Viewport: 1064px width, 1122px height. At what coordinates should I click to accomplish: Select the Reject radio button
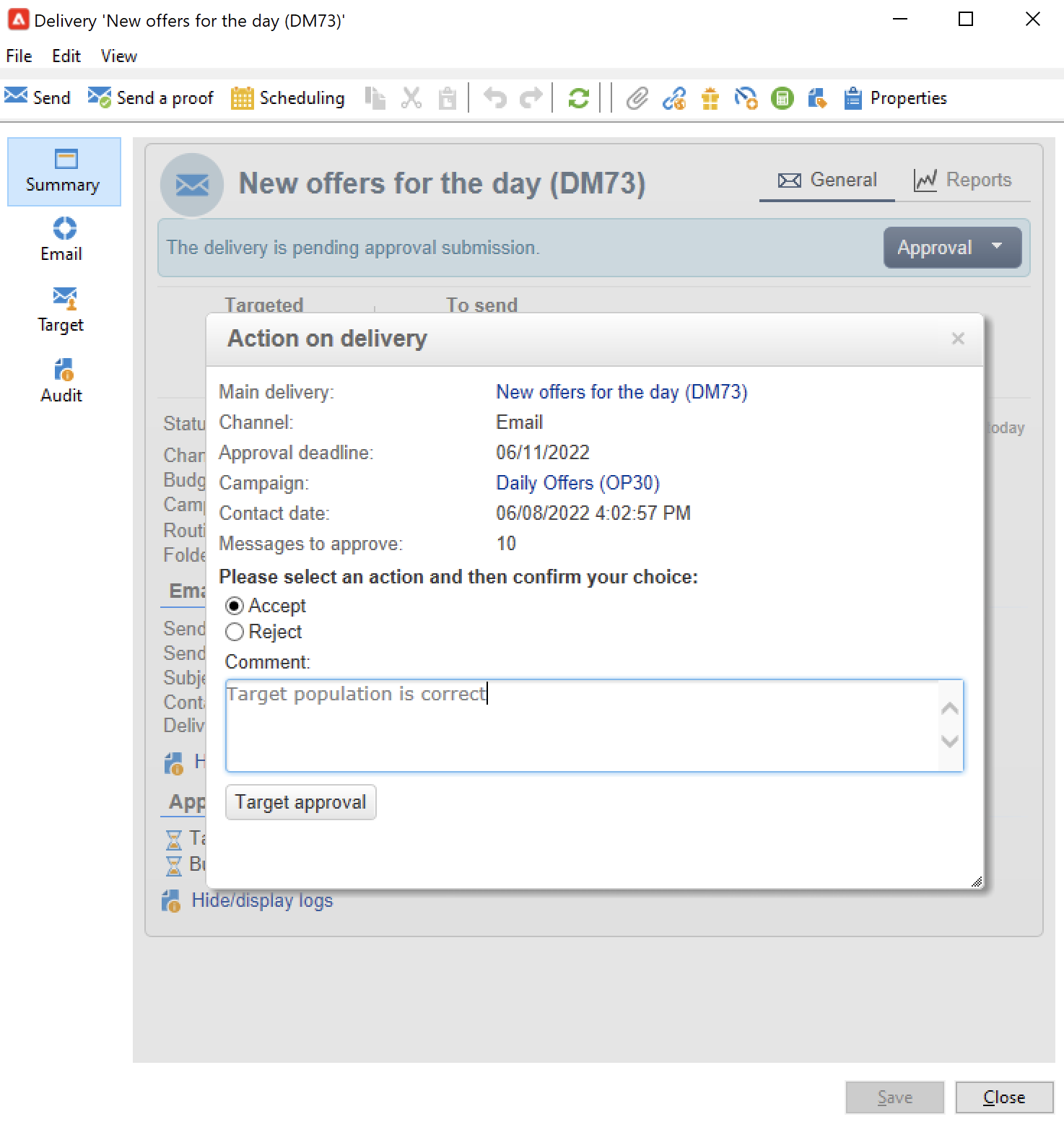[235, 632]
